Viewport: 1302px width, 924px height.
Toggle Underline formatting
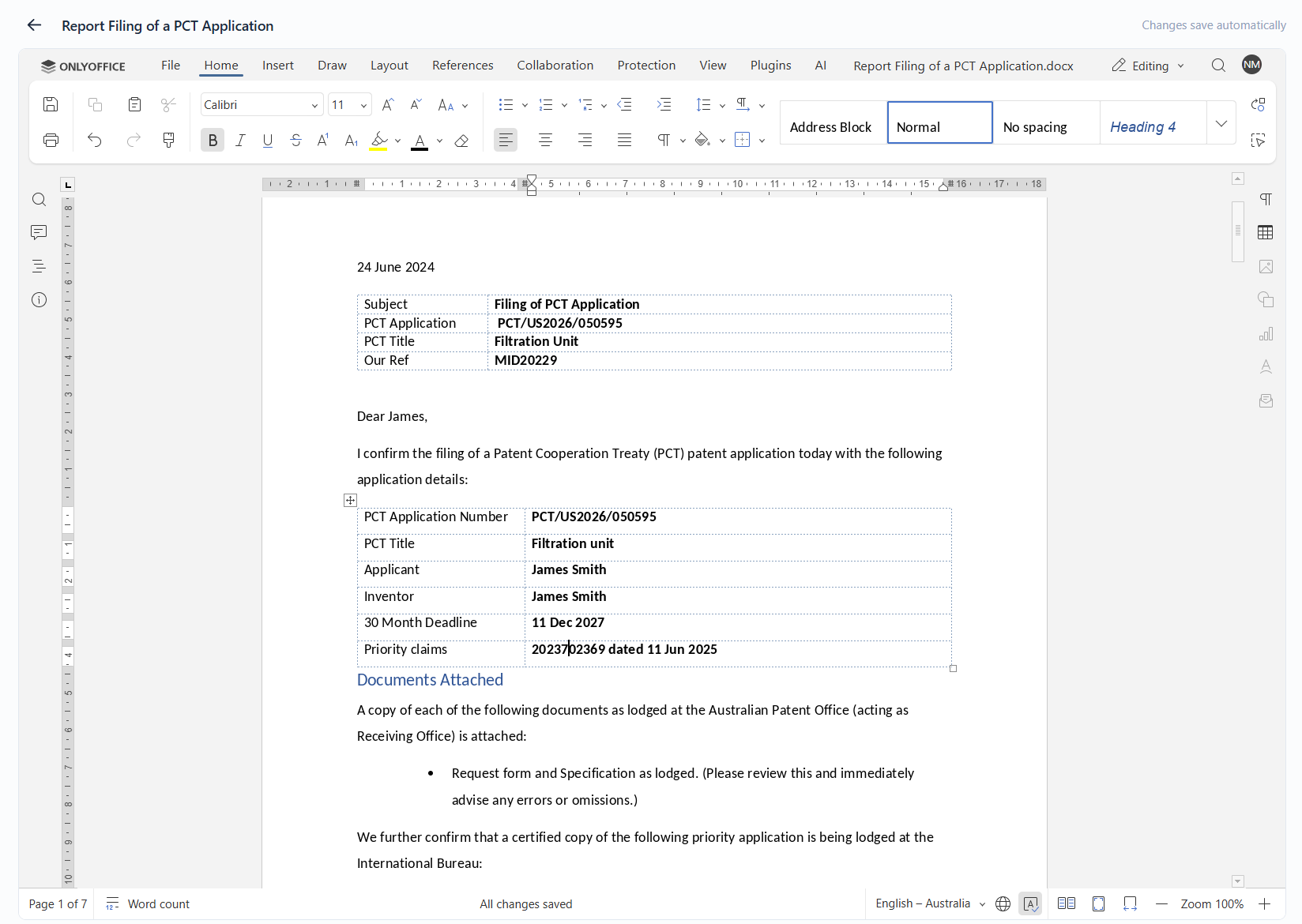pos(268,140)
